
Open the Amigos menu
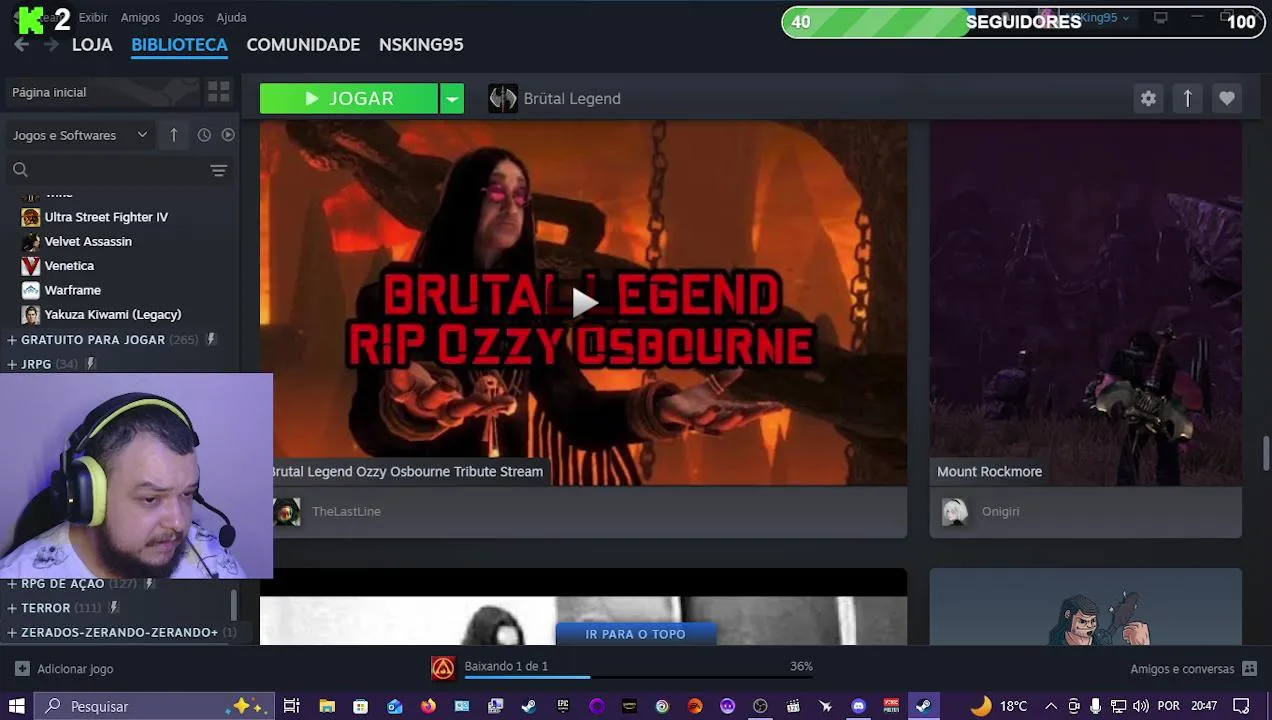click(x=140, y=17)
